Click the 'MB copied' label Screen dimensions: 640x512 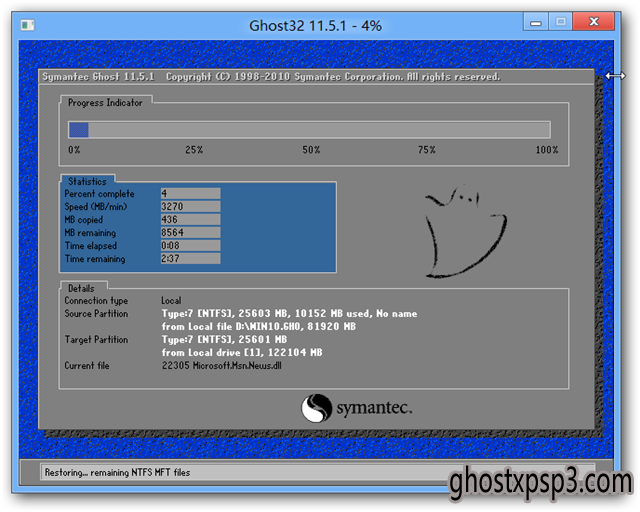pos(84,220)
